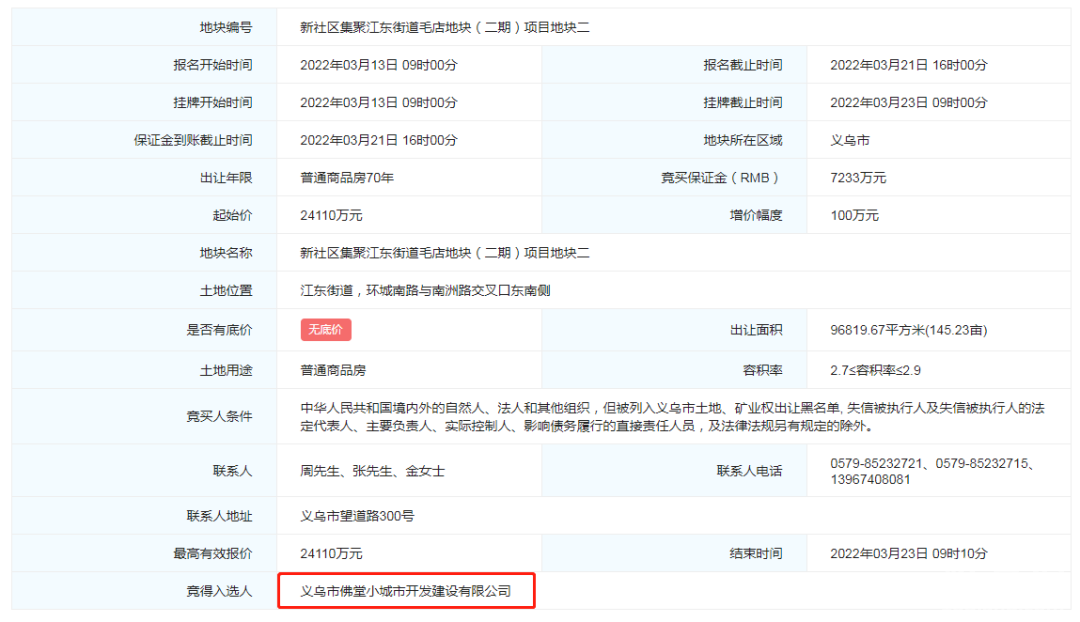The width and height of the screenshot is (1080, 622).
Task: Click the 挂牌截止时间 label
Action: pos(742,103)
